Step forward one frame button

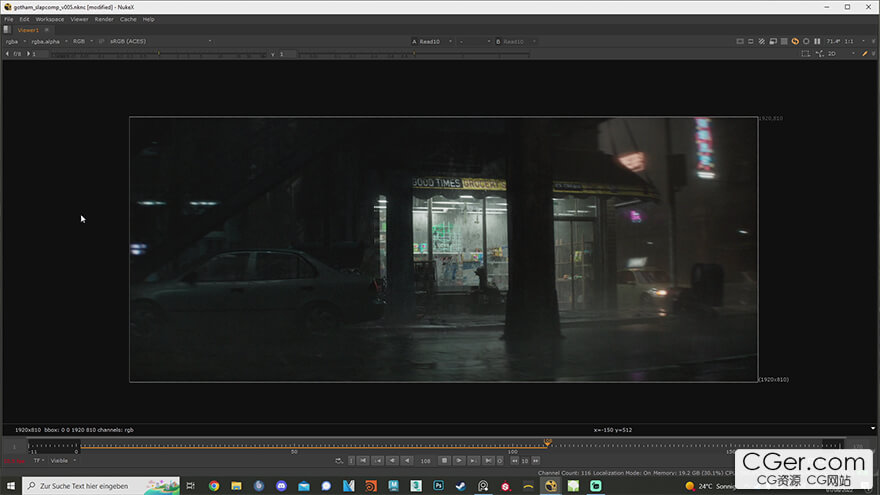point(473,461)
